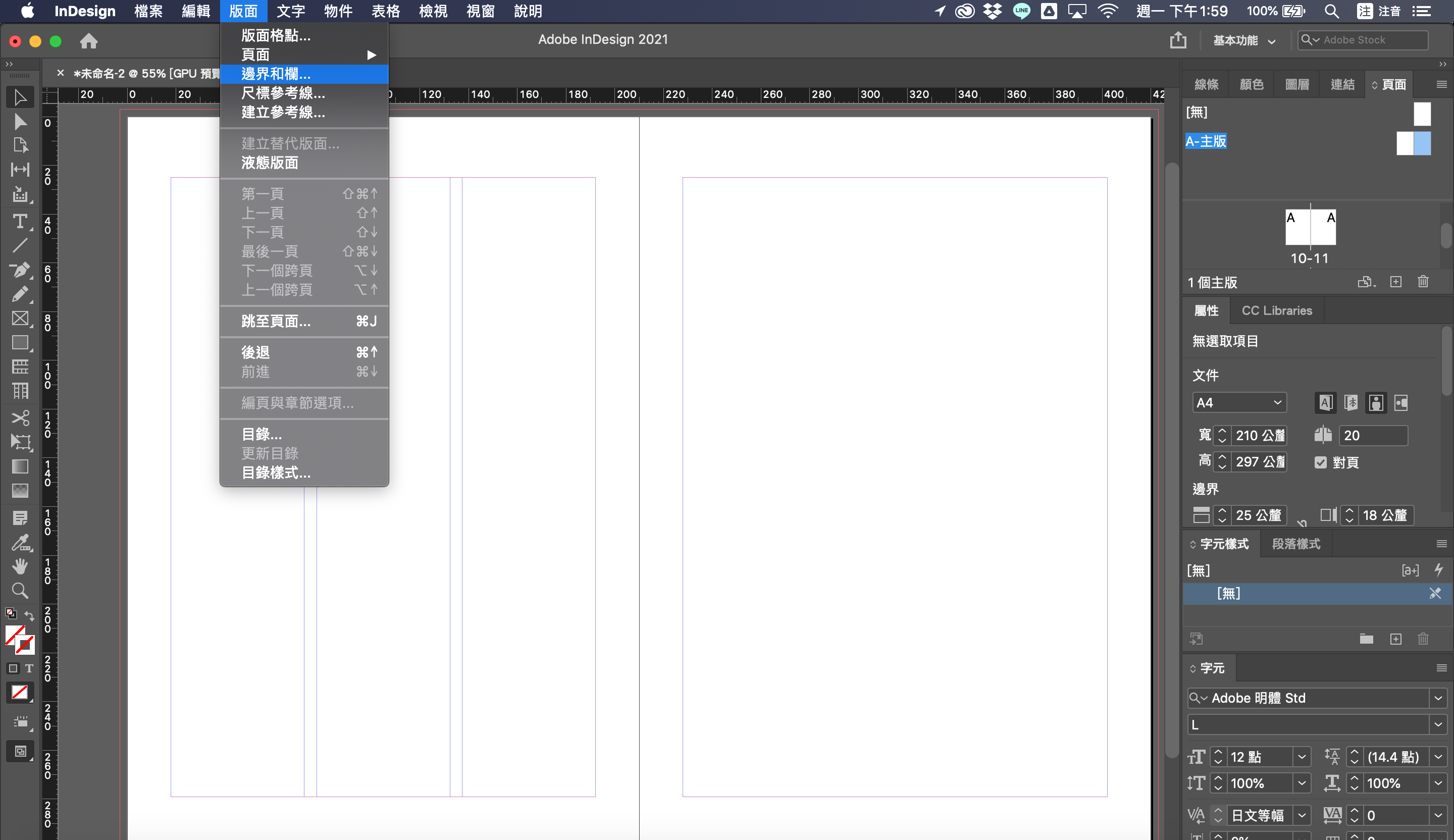Click the new page icon in Pages panel

1395,282
